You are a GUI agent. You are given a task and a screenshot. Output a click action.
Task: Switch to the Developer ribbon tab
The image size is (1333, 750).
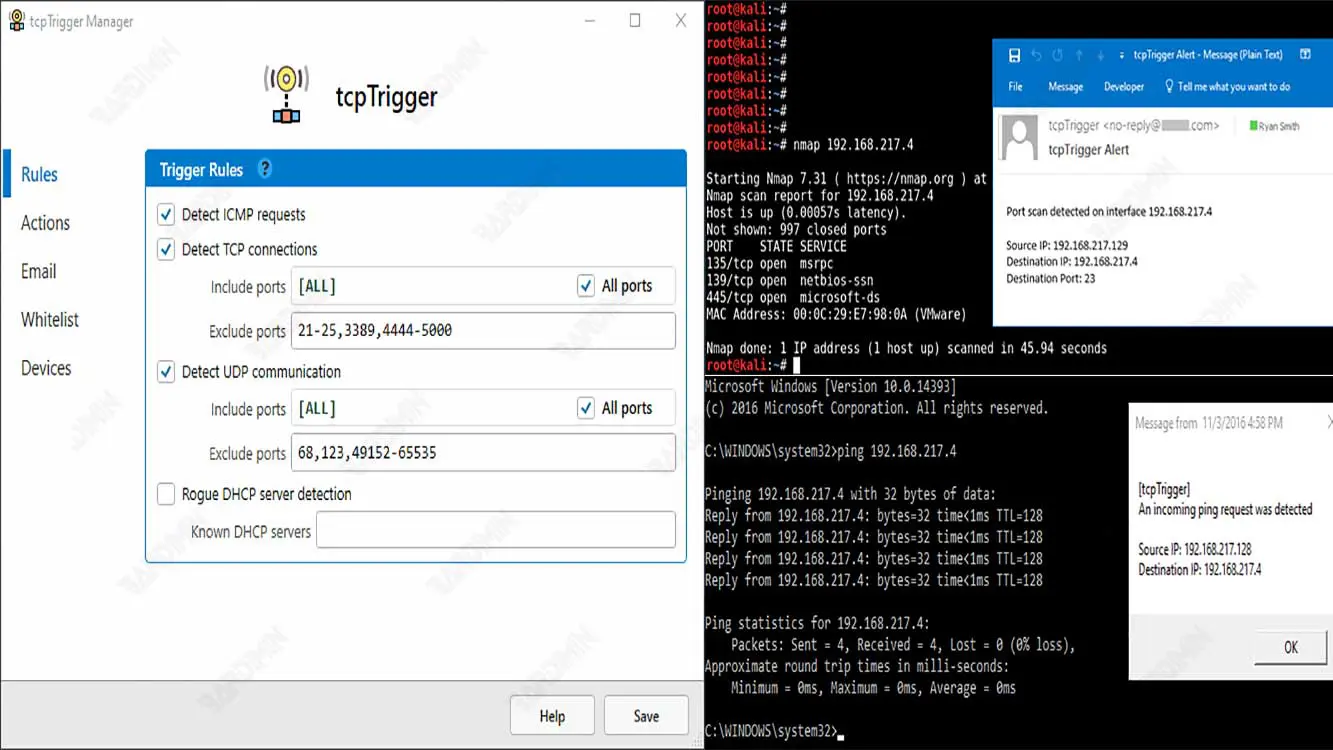(x=1124, y=87)
